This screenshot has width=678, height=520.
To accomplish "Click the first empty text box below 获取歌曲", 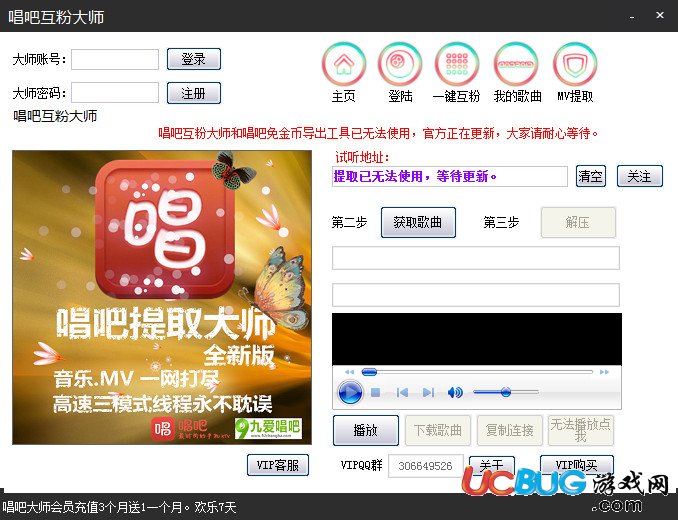I will pos(476,258).
